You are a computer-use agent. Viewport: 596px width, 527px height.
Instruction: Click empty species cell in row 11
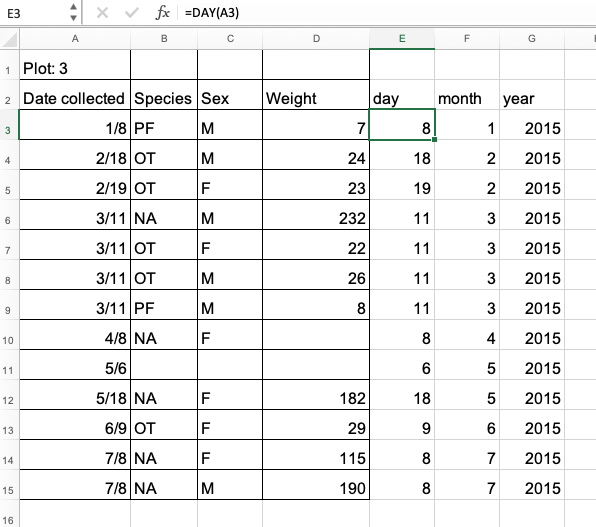164,365
